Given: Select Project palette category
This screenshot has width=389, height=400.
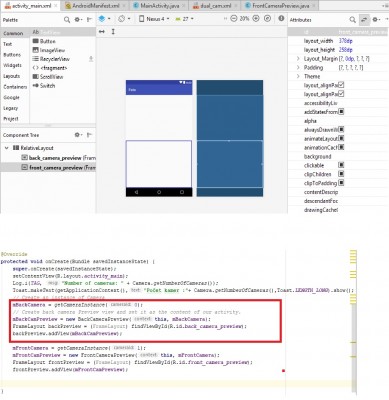Looking at the screenshot, I should 11,119.
